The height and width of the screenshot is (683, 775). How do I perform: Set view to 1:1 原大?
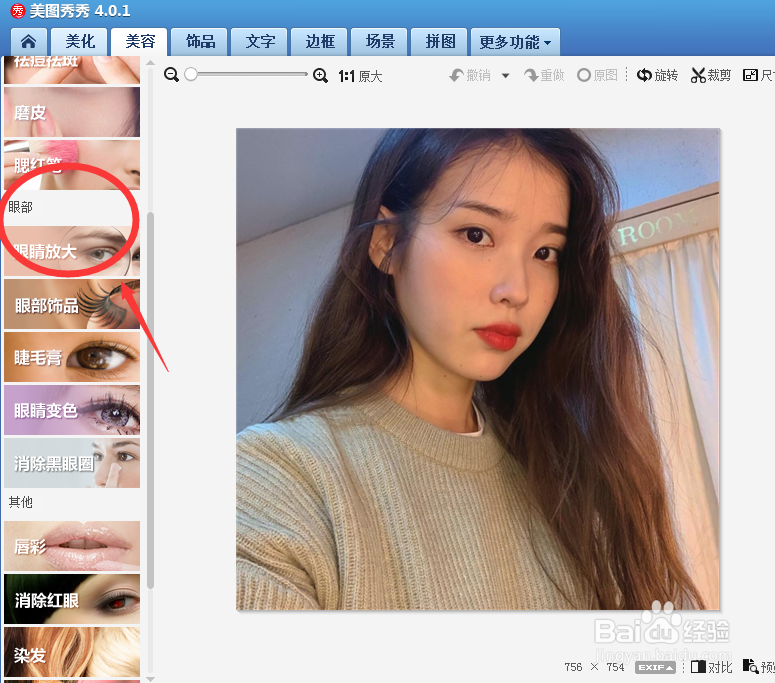pyautogui.click(x=360, y=76)
